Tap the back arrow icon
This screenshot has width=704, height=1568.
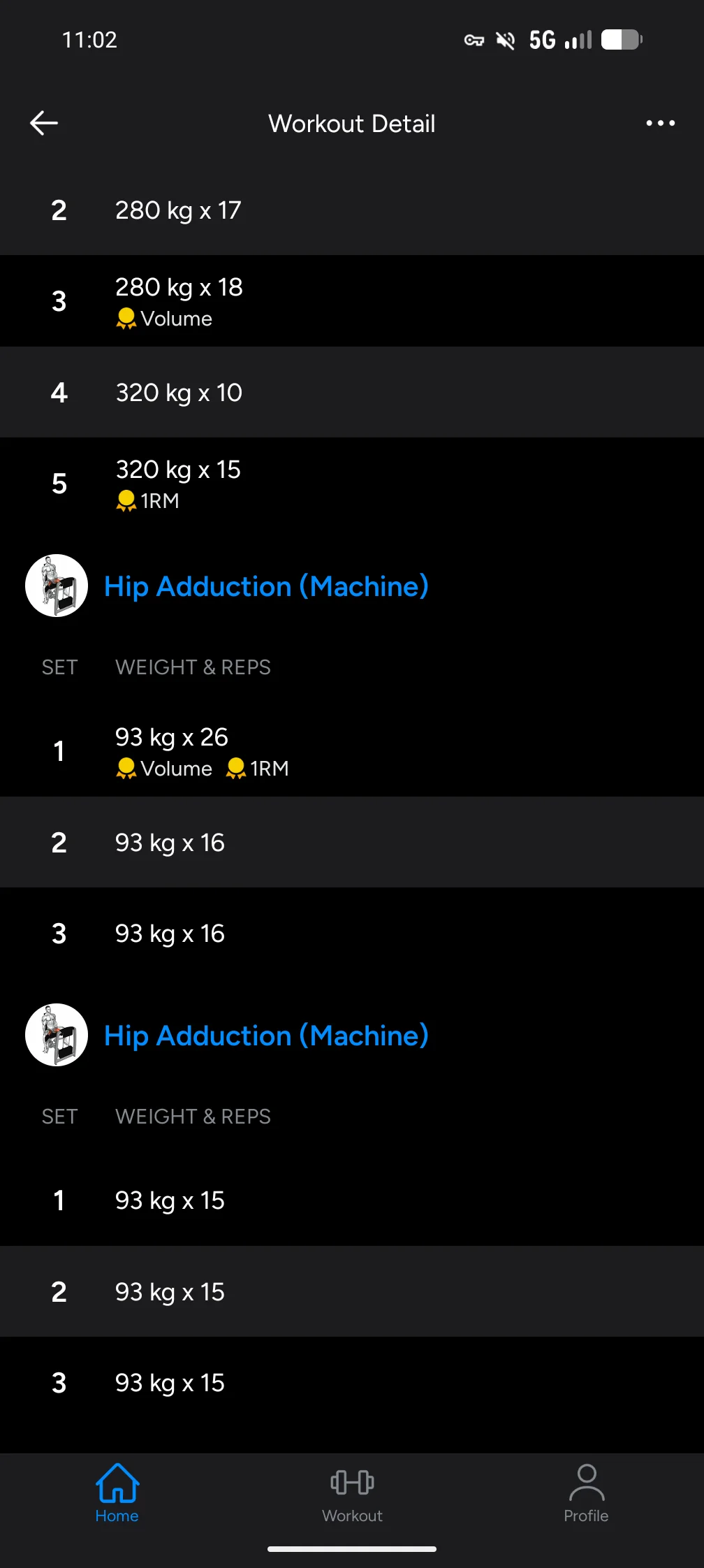click(44, 123)
